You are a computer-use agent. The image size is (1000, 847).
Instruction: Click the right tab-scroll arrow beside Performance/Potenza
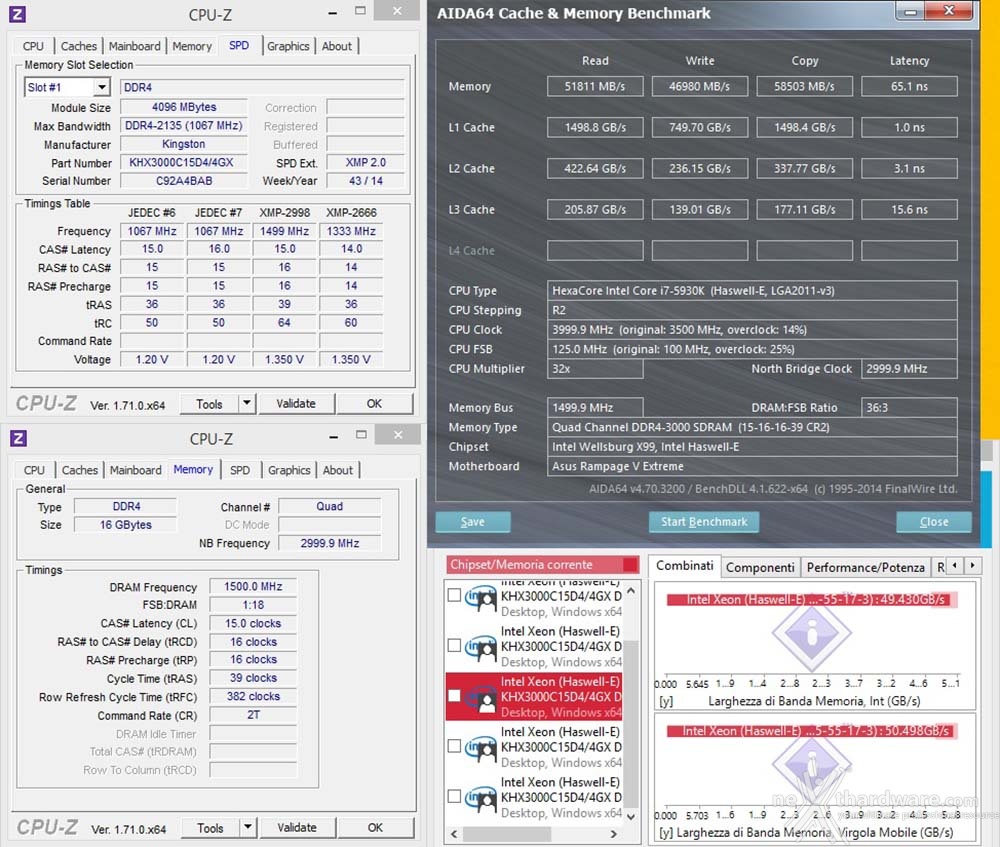click(x=972, y=566)
